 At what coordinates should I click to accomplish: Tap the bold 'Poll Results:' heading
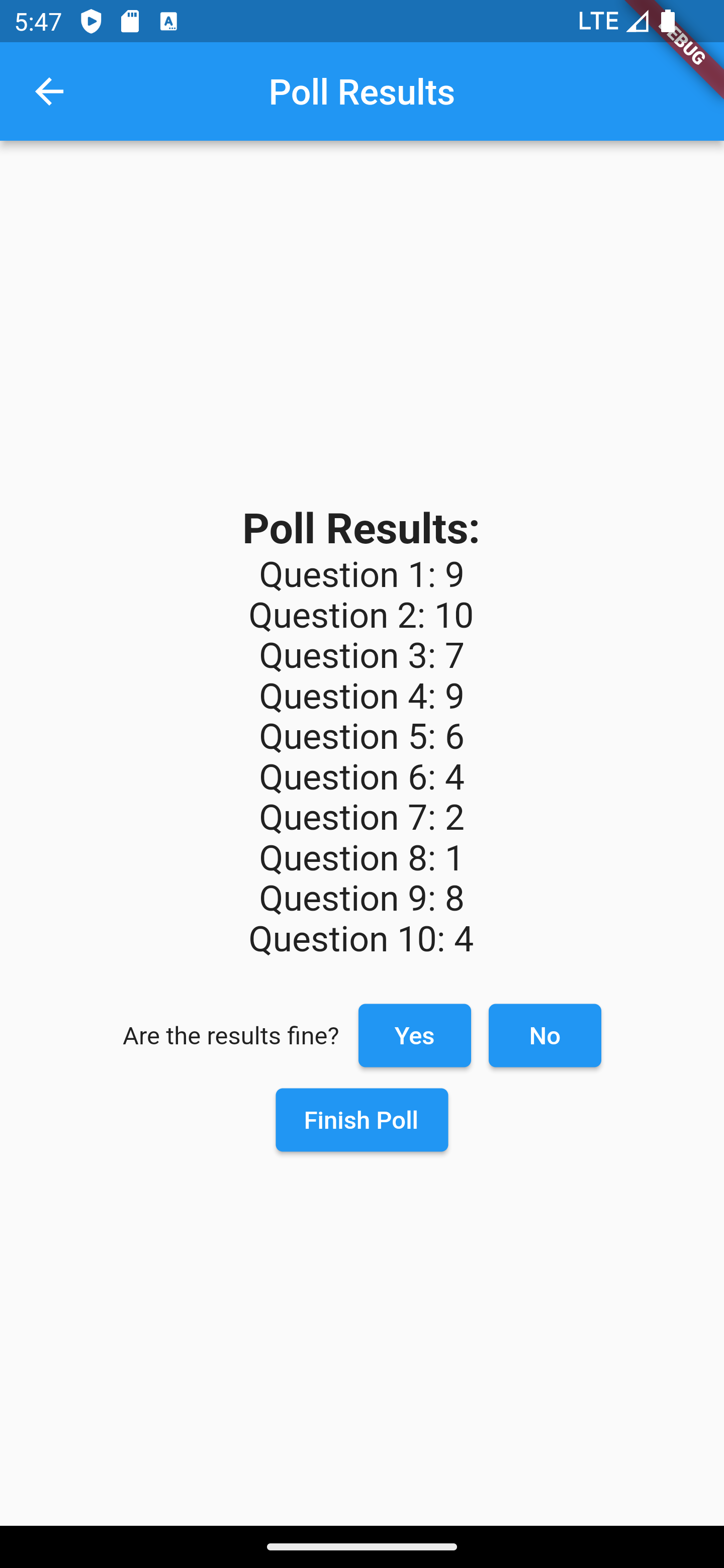coord(361,528)
